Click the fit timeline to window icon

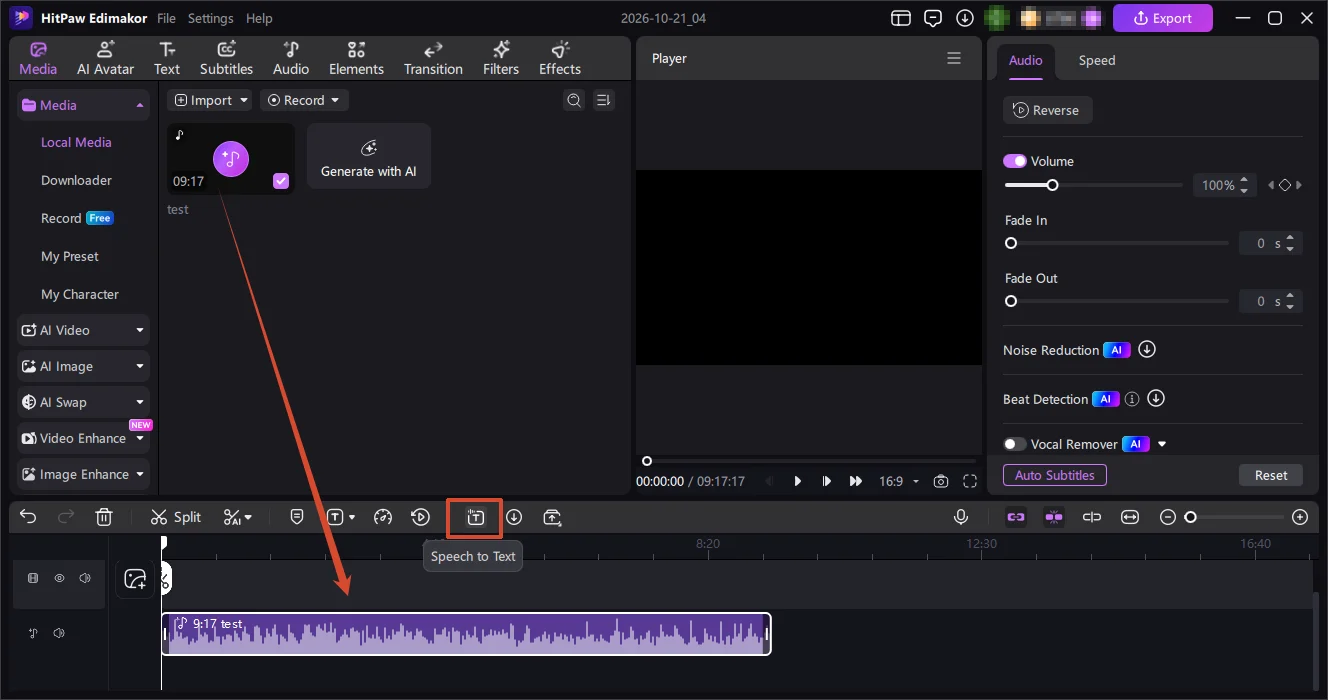click(x=1130, y=517)
